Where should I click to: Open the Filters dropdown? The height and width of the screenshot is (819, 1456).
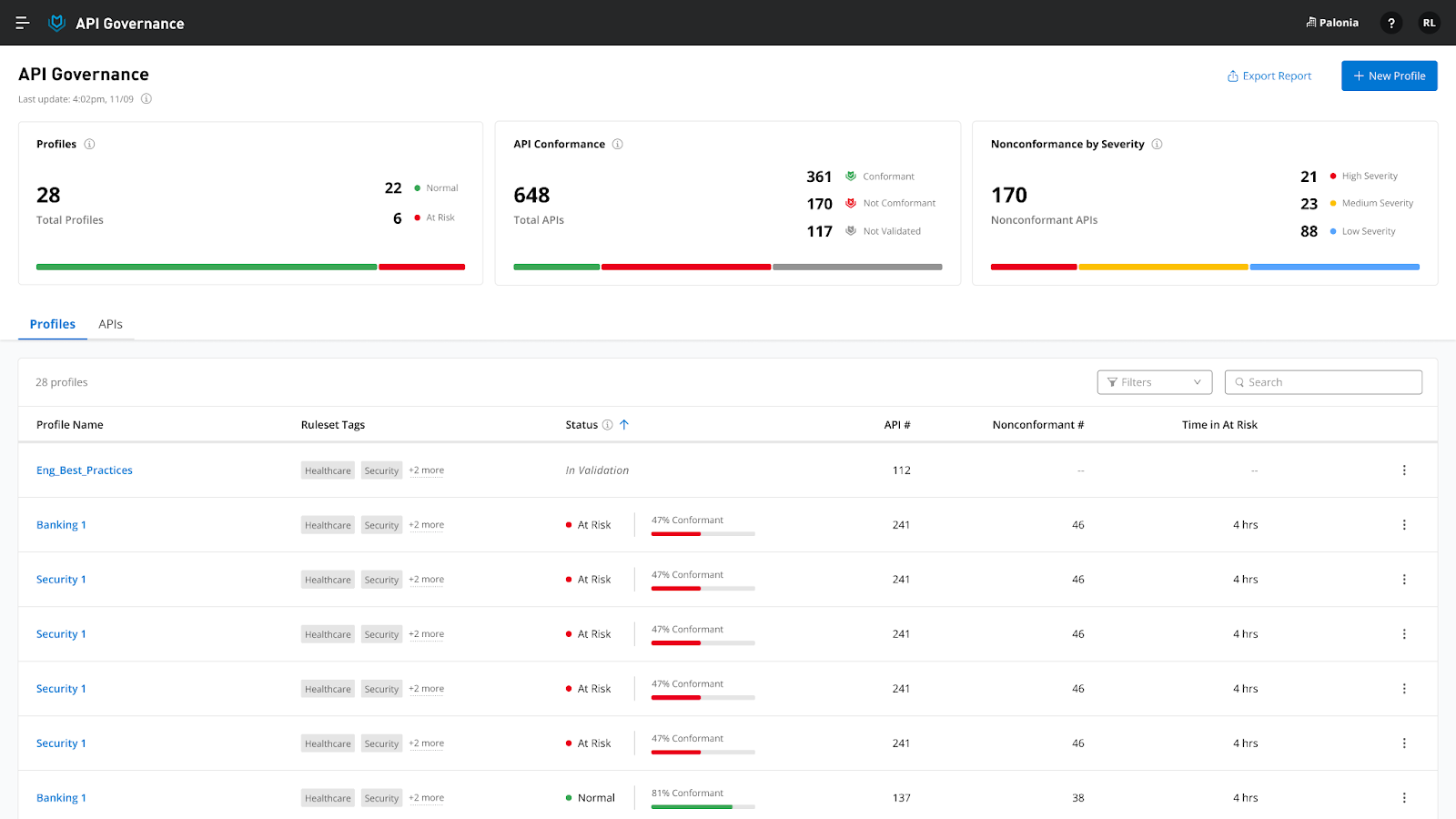coord(1154,381)
